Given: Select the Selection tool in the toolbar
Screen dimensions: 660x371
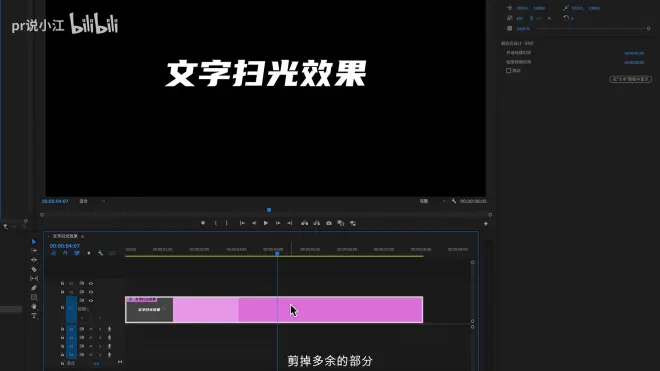Looking at the screenshot, I should point(34,242).
